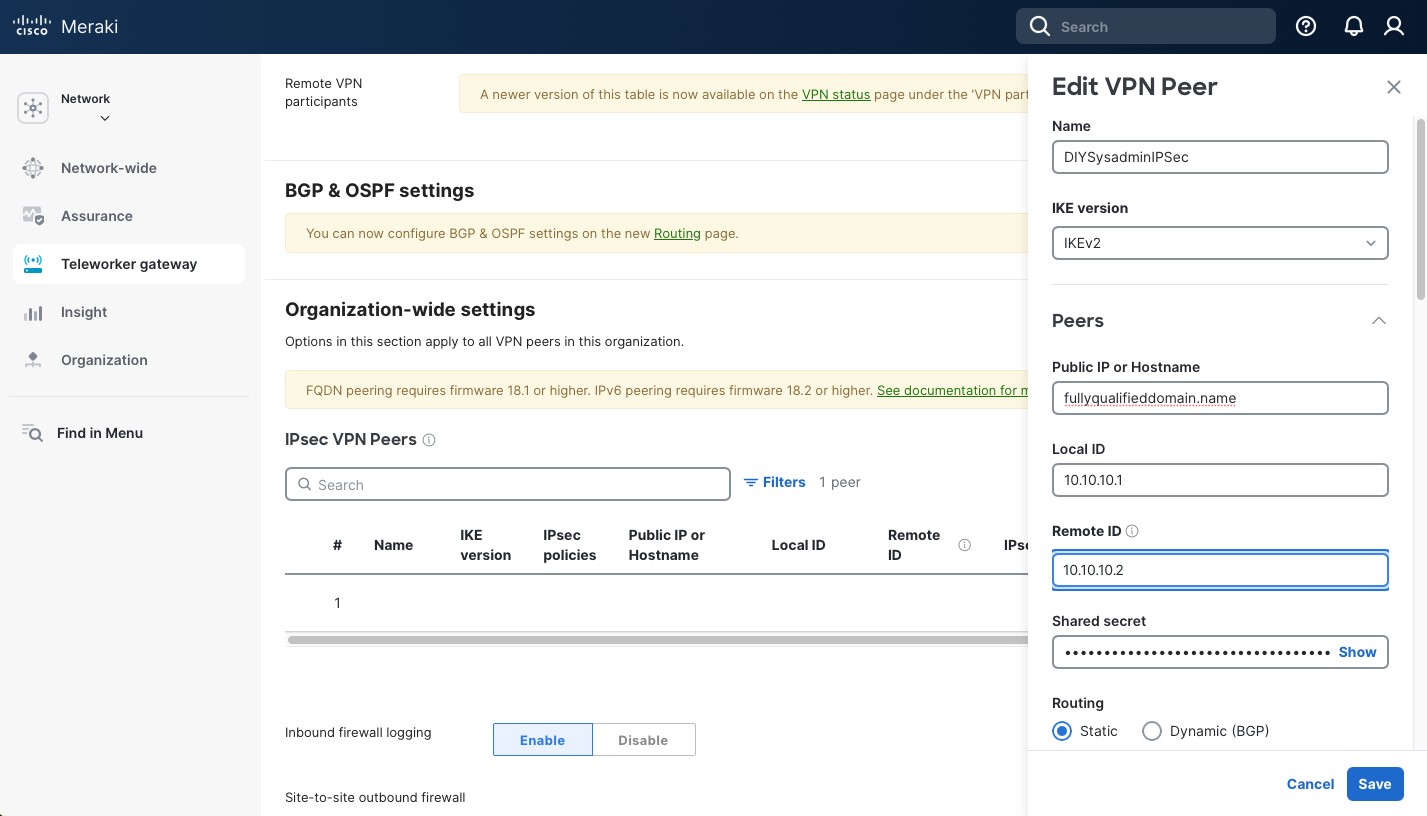The width and height of the screenshot is (1427, 816).
Task: Disable inbound firewall logging
Action: (643, 740)
